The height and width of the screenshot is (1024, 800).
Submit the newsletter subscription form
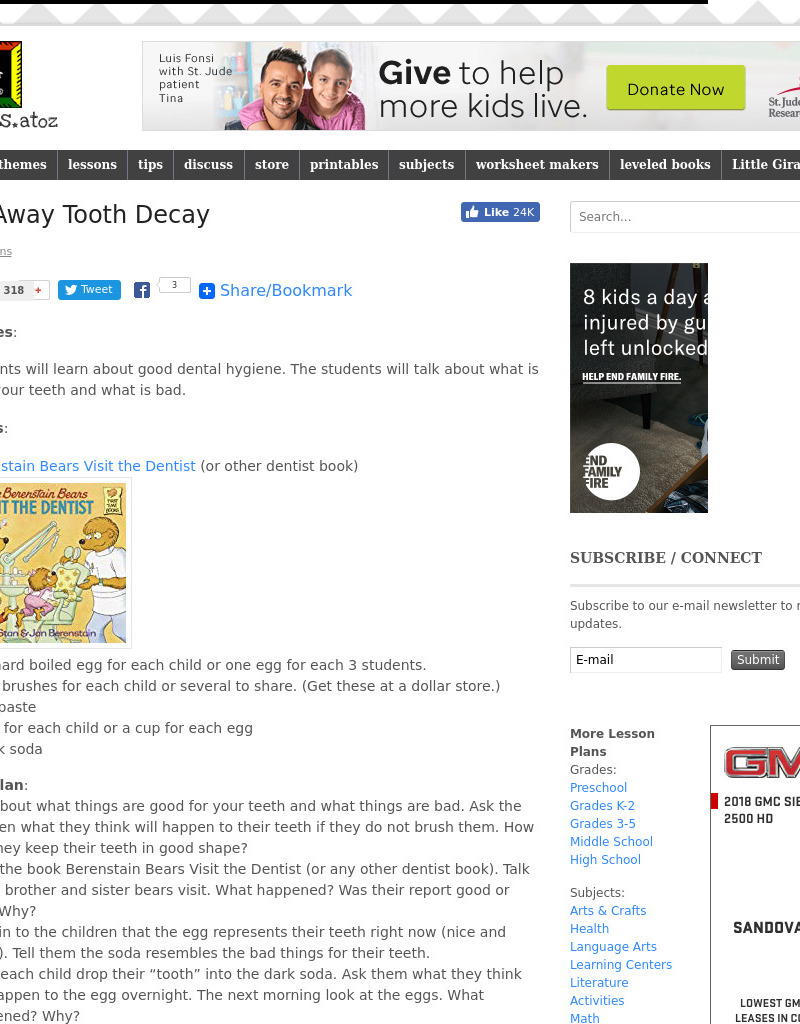(757, 659)
